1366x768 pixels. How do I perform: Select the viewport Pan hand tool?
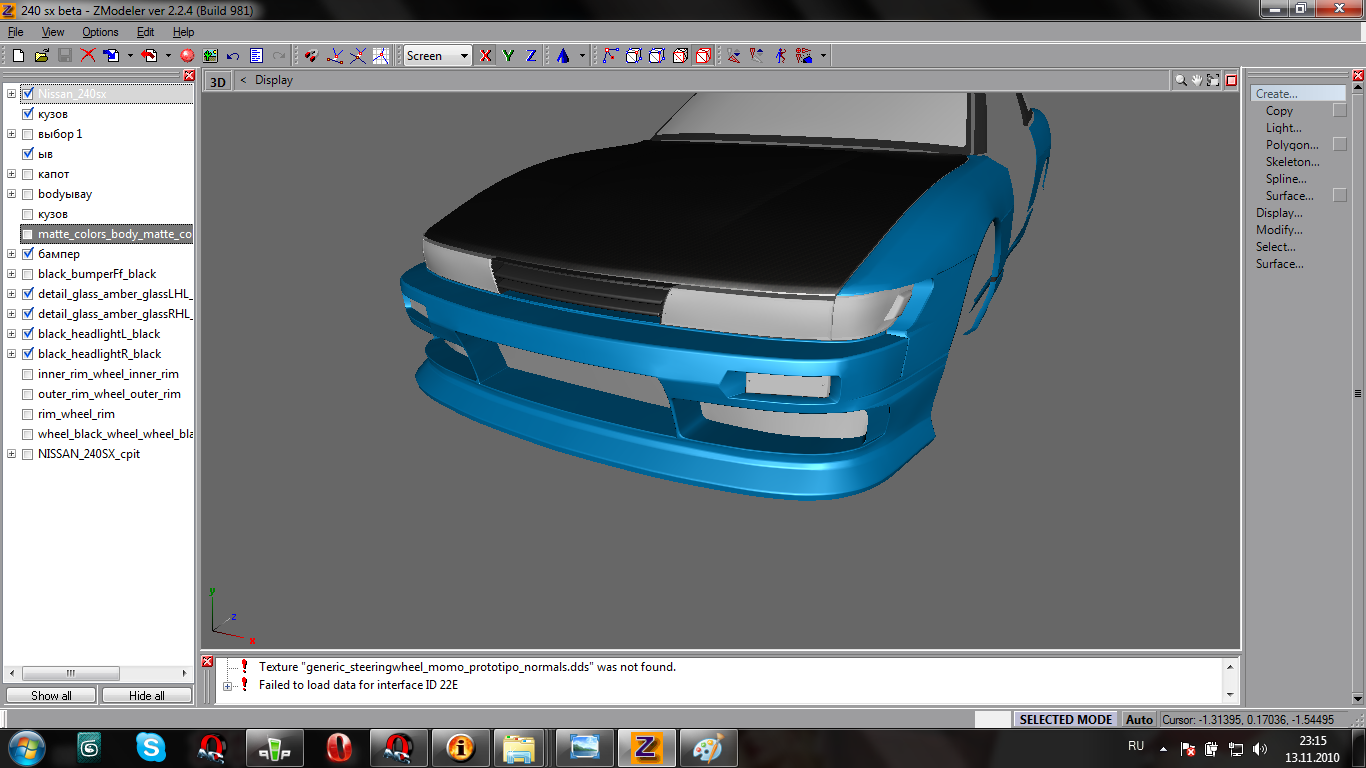(1197, 80)
